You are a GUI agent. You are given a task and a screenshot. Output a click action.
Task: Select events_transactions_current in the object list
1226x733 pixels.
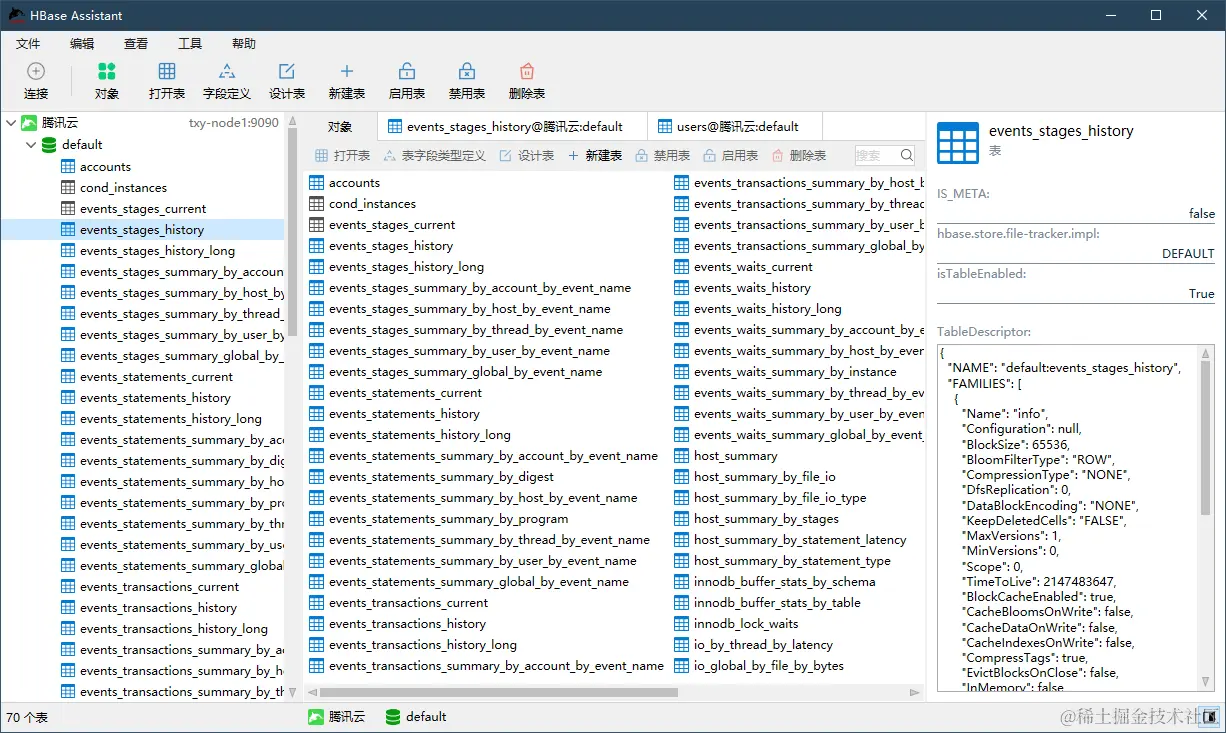(x=408, y=603)
